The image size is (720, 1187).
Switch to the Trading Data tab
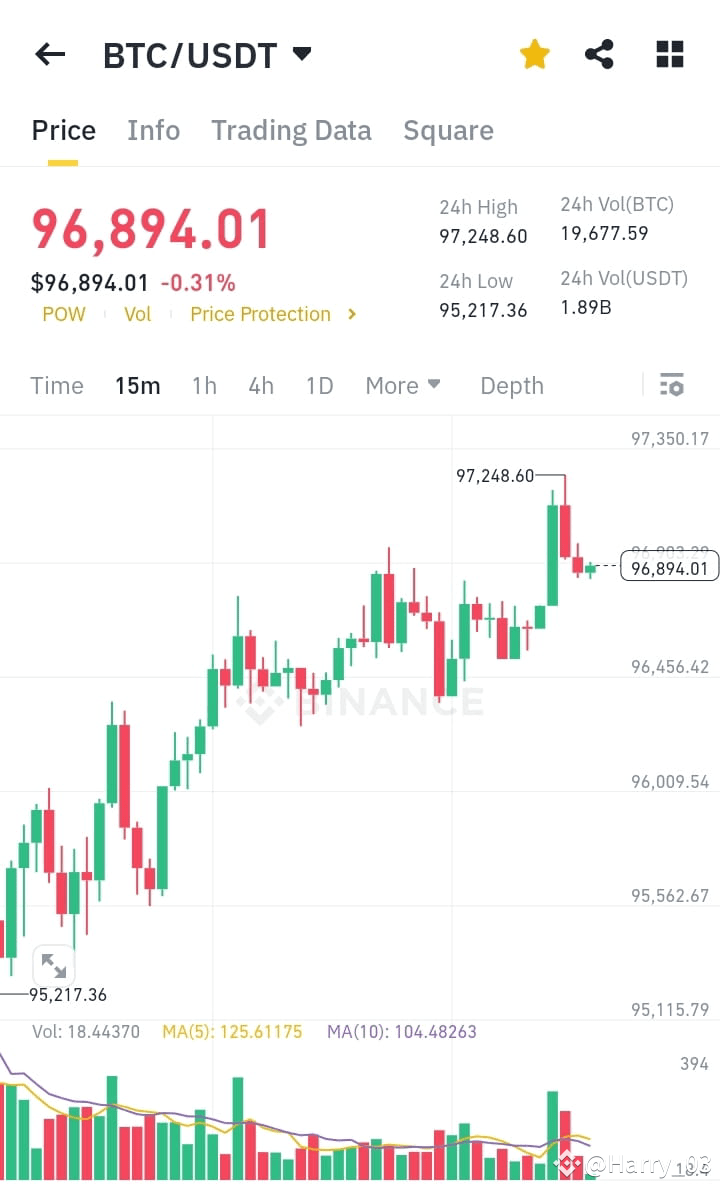pos(291,130)
